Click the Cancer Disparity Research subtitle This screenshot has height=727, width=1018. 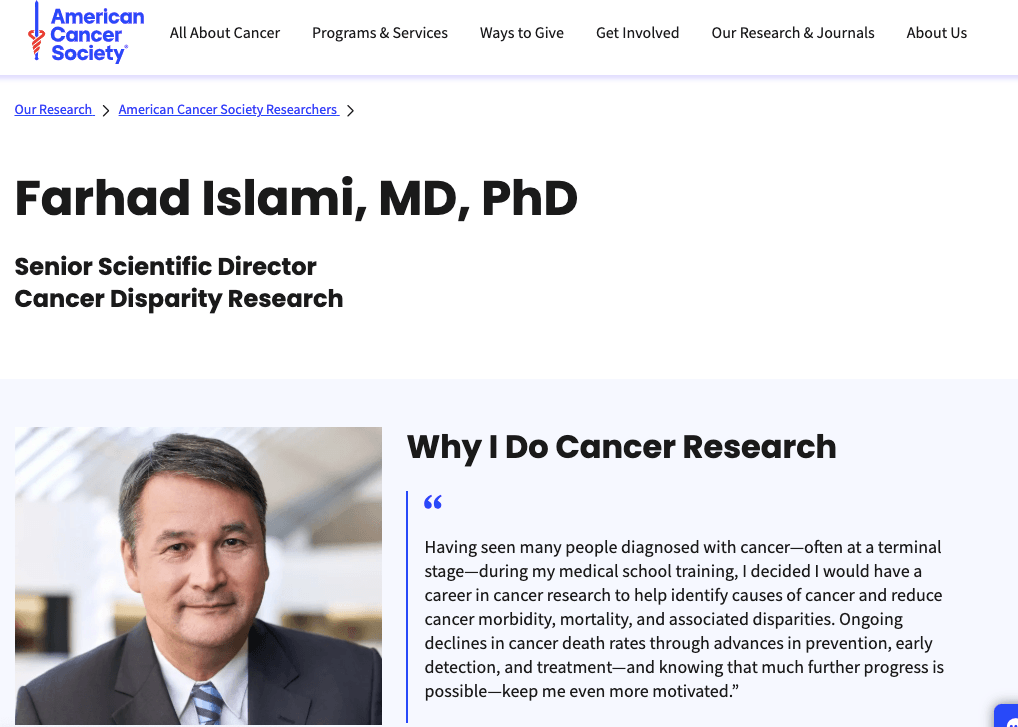pyautogui.click(x=179, y=299)
